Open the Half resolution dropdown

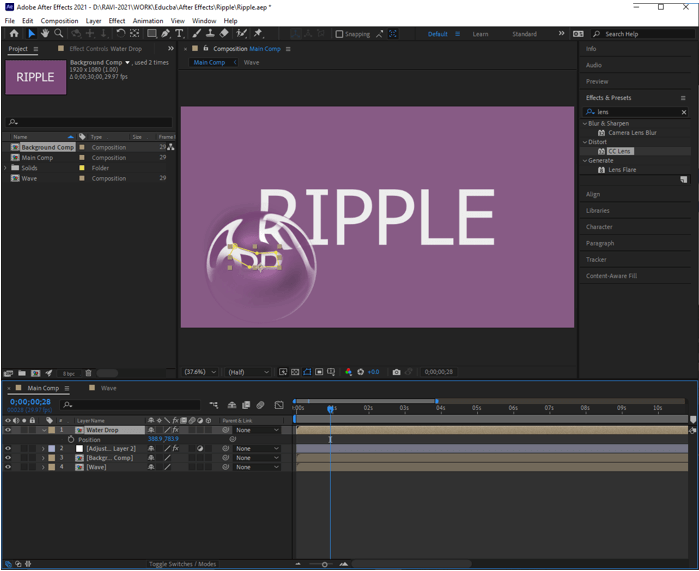(x=249, y=372)
